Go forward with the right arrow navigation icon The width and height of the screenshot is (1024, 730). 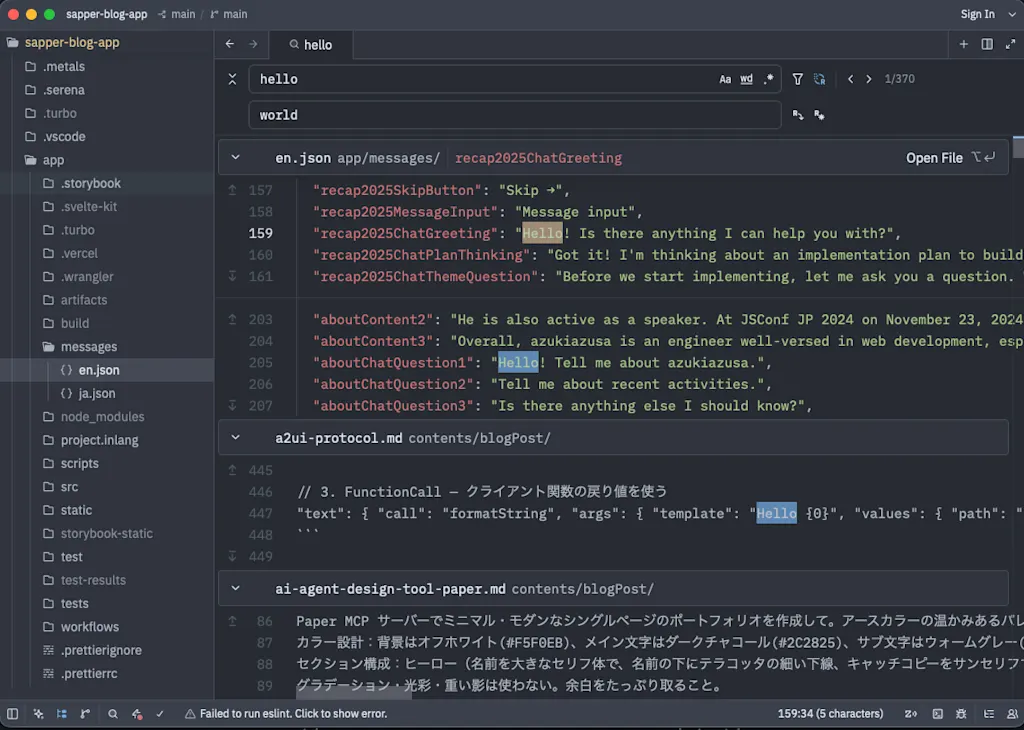point(253,44)
